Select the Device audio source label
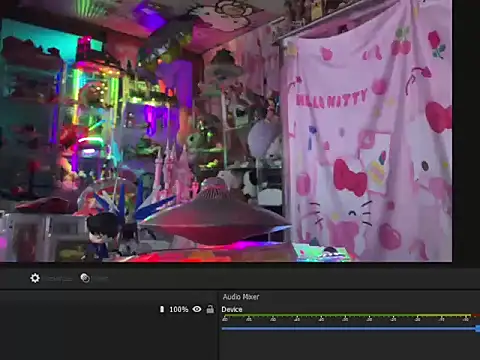This screenshot has height=360, width=480. coord(232,309)
